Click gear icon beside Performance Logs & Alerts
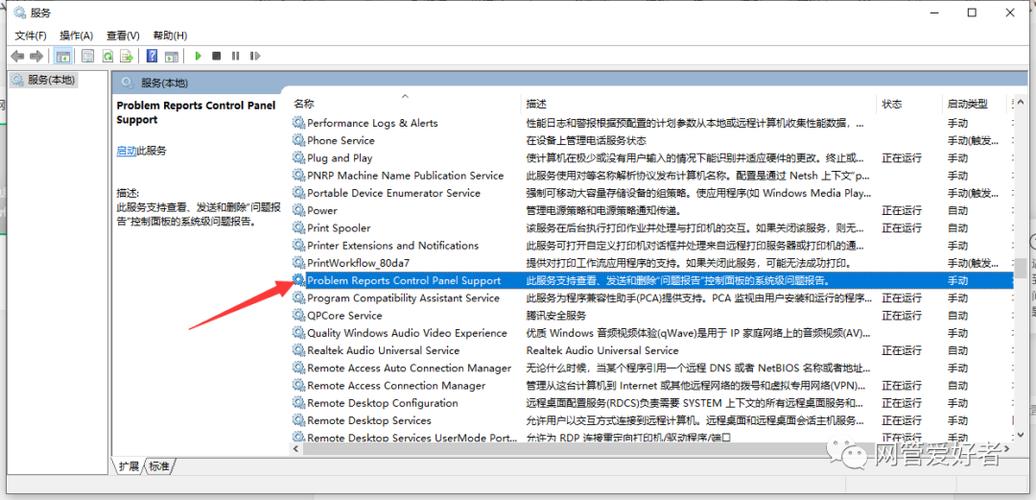Image resolution: width=1036 pixels, height=500 pixels. (299, 123)
